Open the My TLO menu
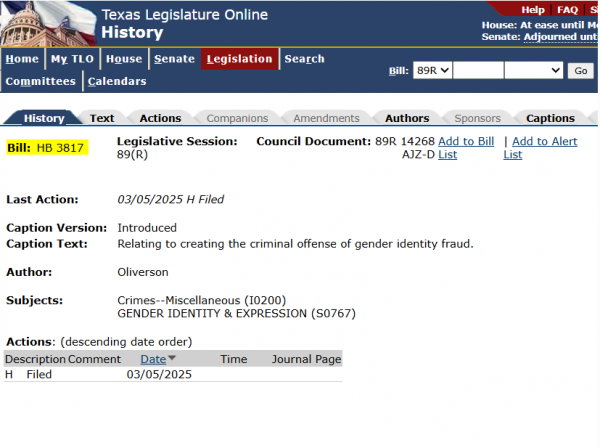 pos(71,59)
